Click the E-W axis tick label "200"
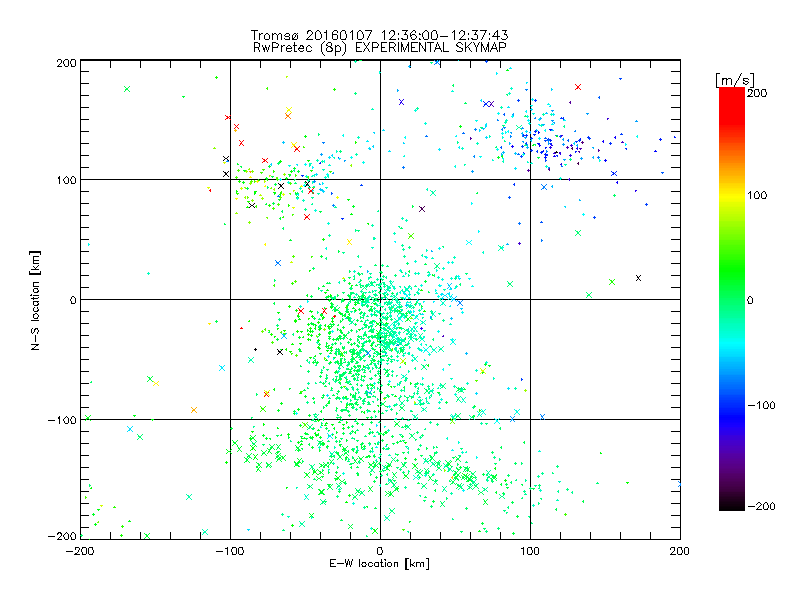Viewport: 800px width, 600px height. pyautogui.click(x=680, y=551)
